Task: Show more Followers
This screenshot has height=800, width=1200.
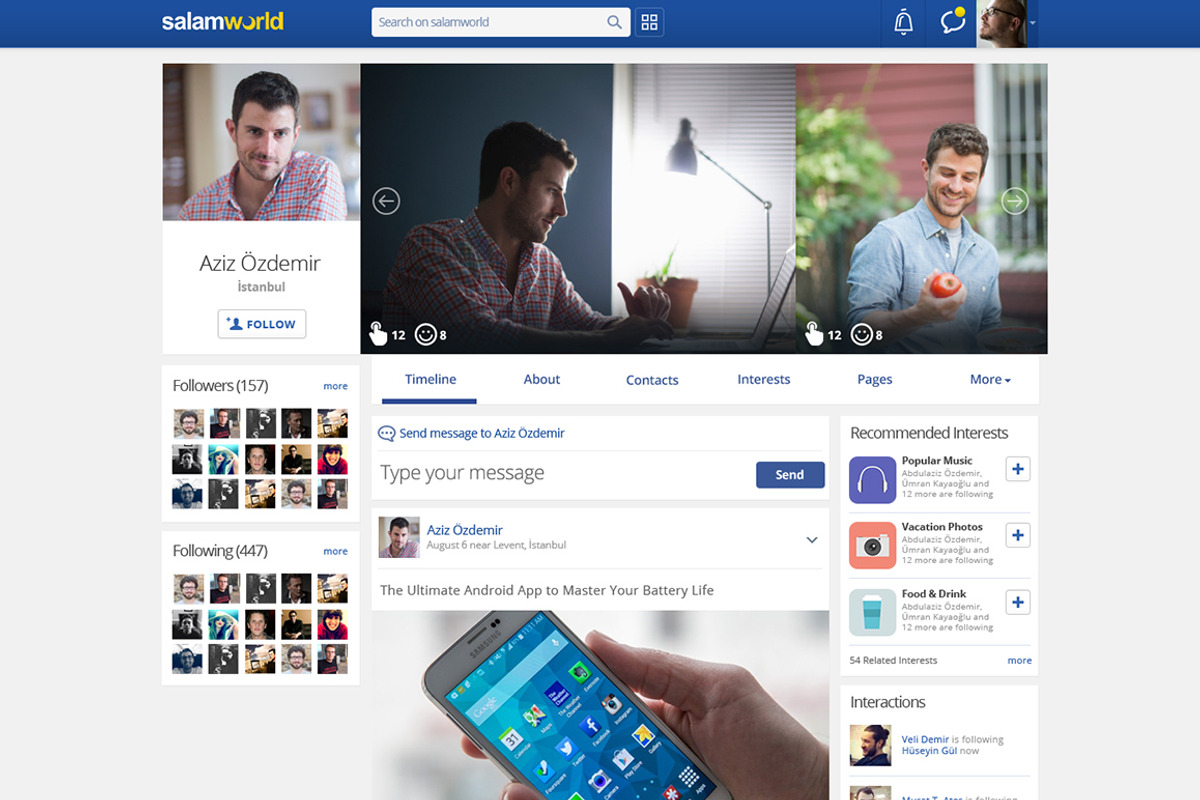Action: [335, 386]
